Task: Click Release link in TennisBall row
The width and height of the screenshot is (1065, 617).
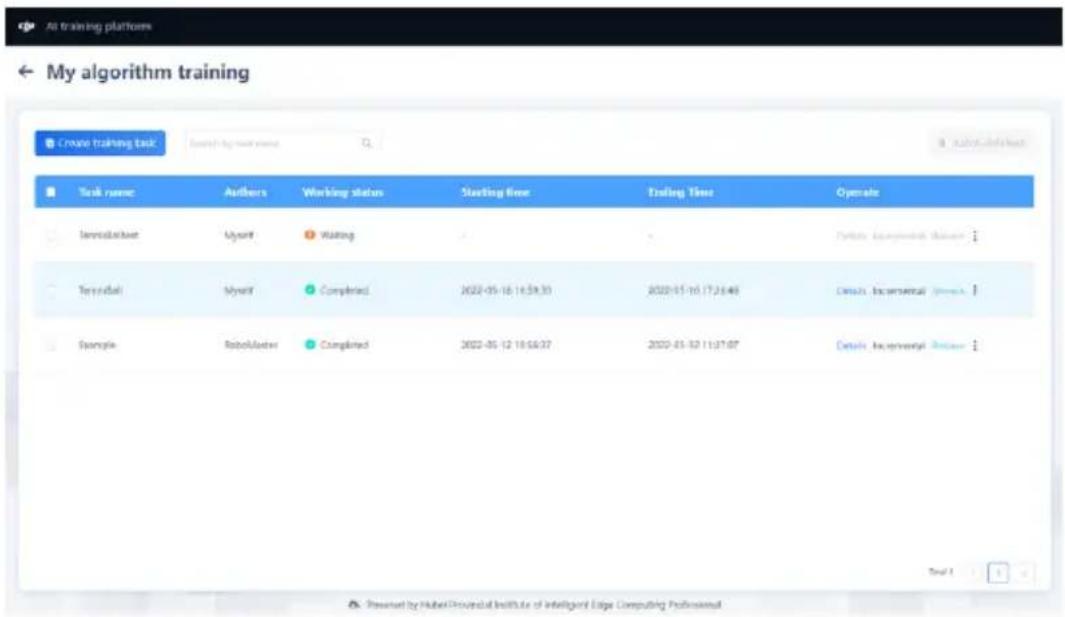Action: click(948, 291)
